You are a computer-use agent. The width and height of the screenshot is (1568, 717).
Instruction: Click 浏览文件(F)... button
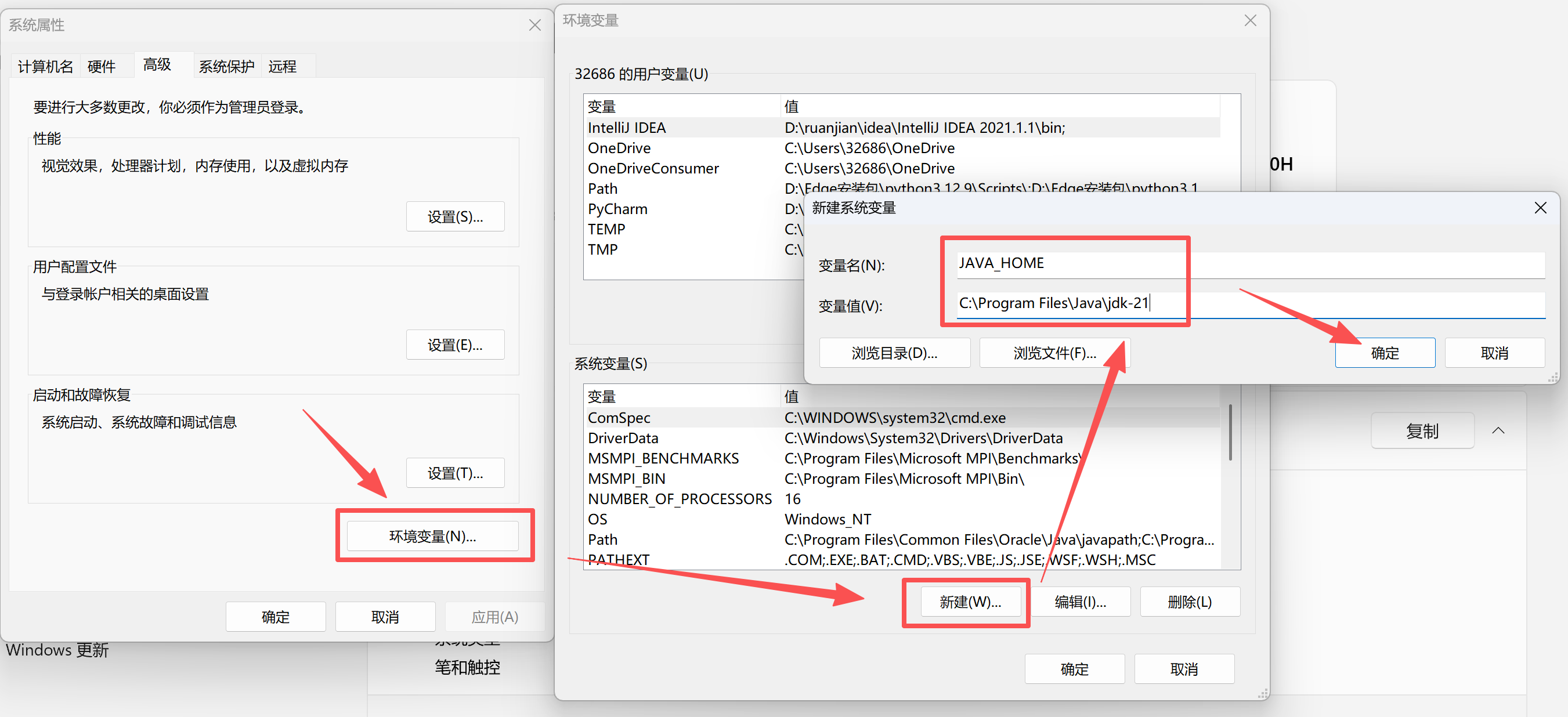coord(1054,353)
